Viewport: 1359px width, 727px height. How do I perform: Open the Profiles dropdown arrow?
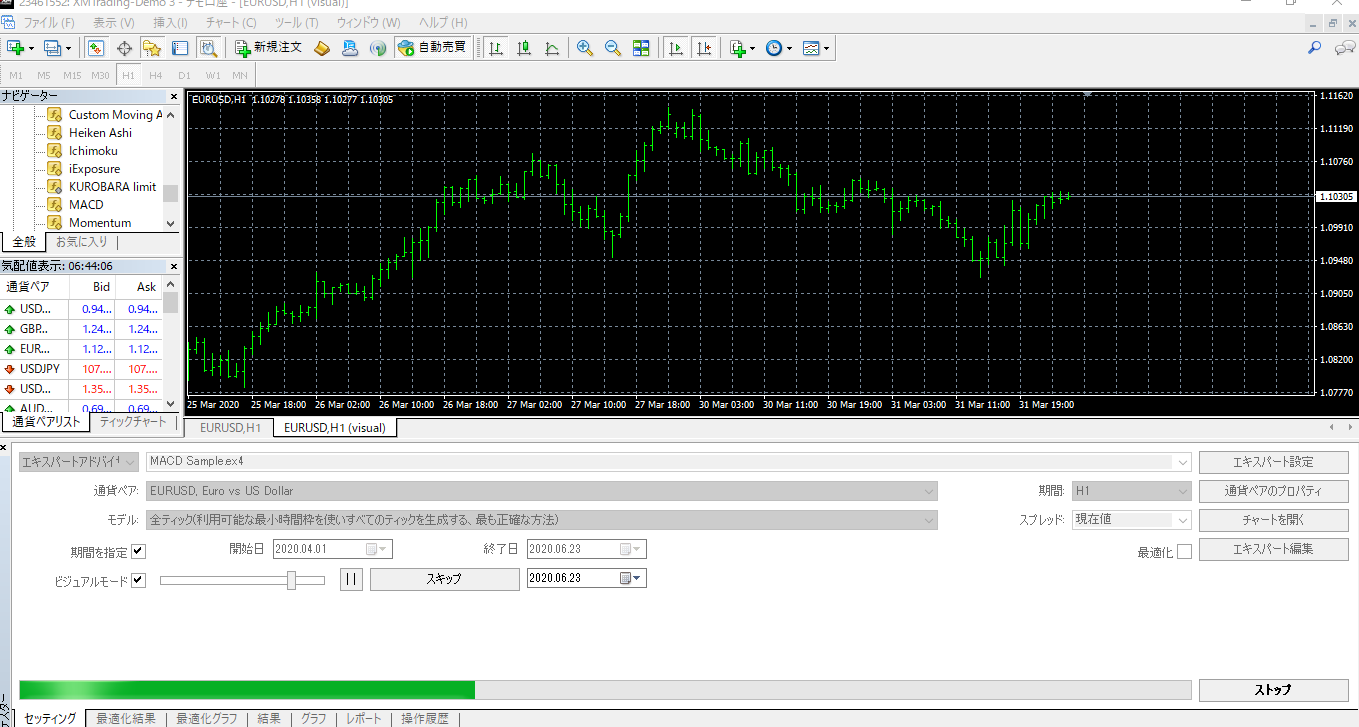coord(67,48)
